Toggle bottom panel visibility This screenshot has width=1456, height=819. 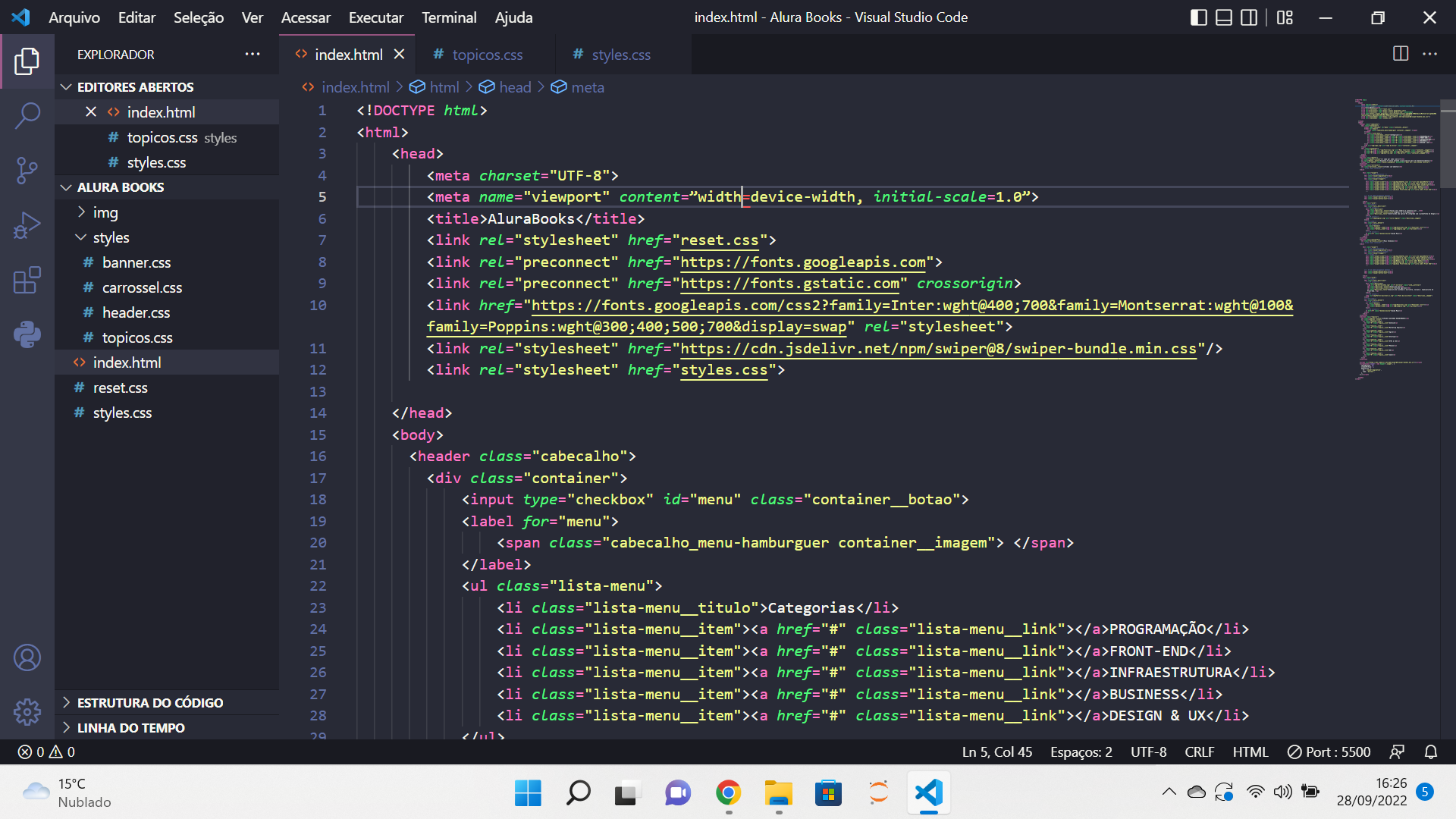[1224, 17]
